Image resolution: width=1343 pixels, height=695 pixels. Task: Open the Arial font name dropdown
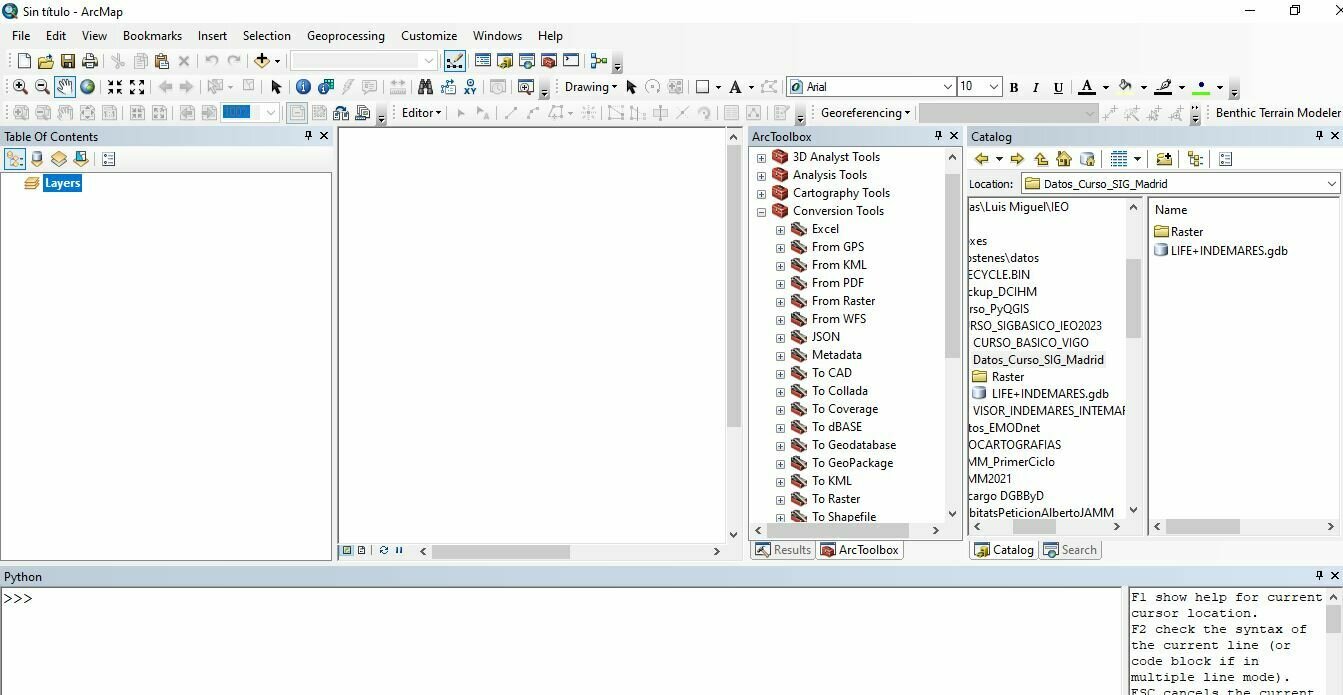[948, 87]
